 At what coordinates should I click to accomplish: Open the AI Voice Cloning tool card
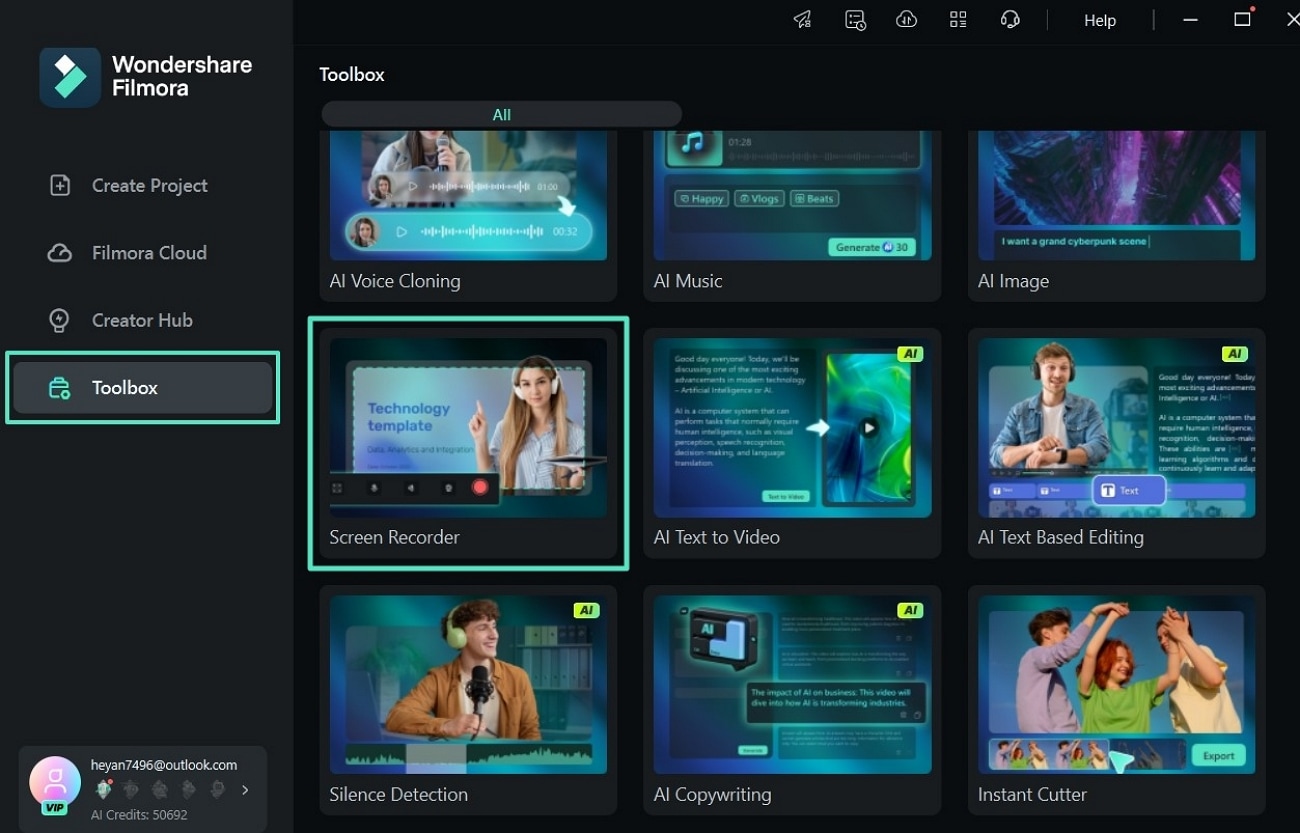468,216
